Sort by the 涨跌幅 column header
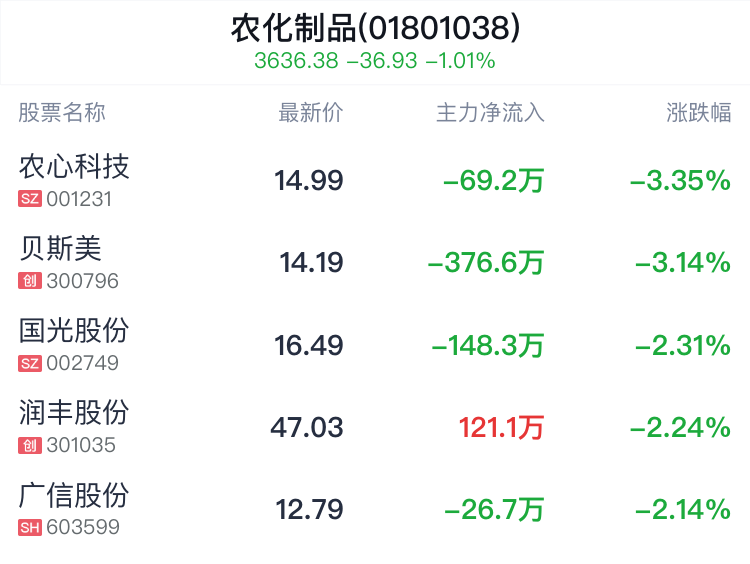Viewport: 750px width, 564px height. (x=698, y=113)
